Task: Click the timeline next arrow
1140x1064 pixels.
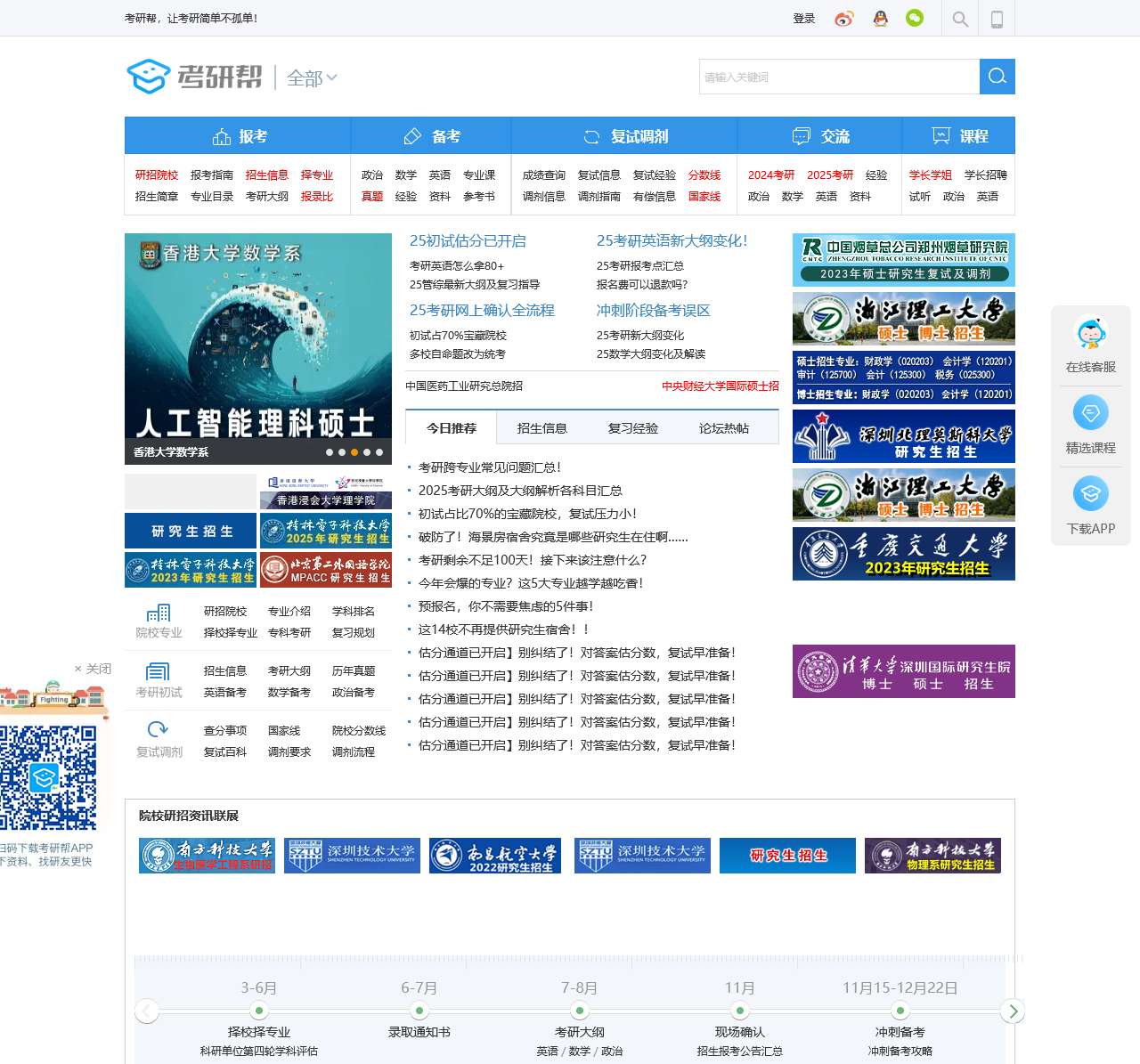Action: point(1013,1011)
